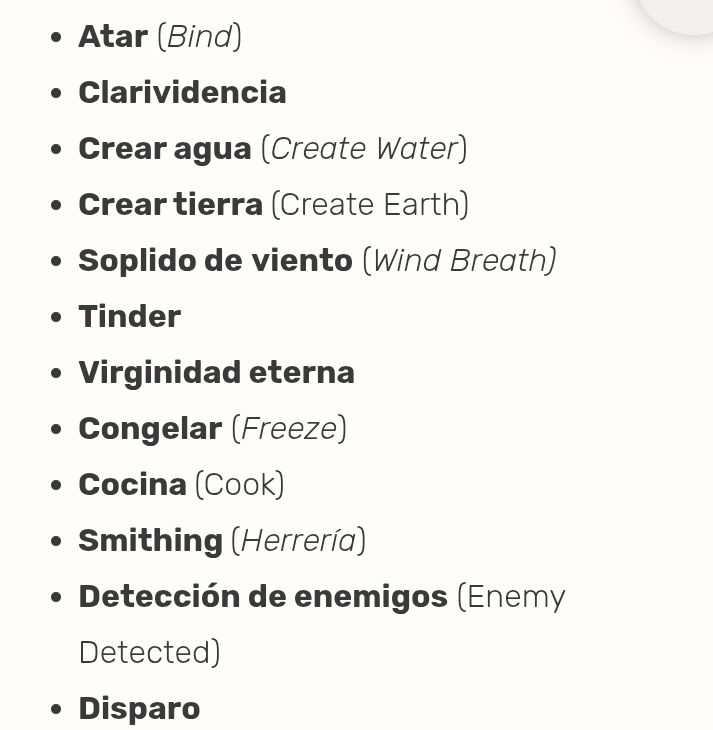
Task: Click the italic word Freeze
Action: click(x=289, y=429)
